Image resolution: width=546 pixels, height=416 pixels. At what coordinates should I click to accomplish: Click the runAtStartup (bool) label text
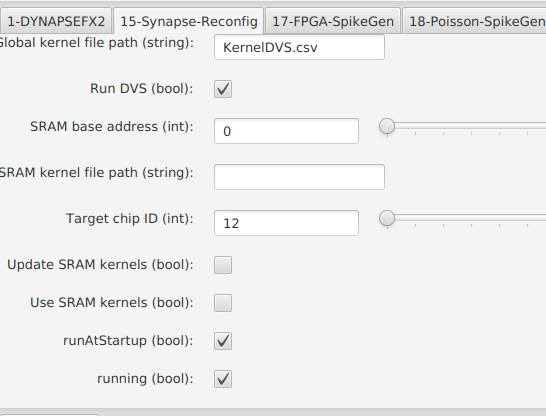click(x=128, y=340)
